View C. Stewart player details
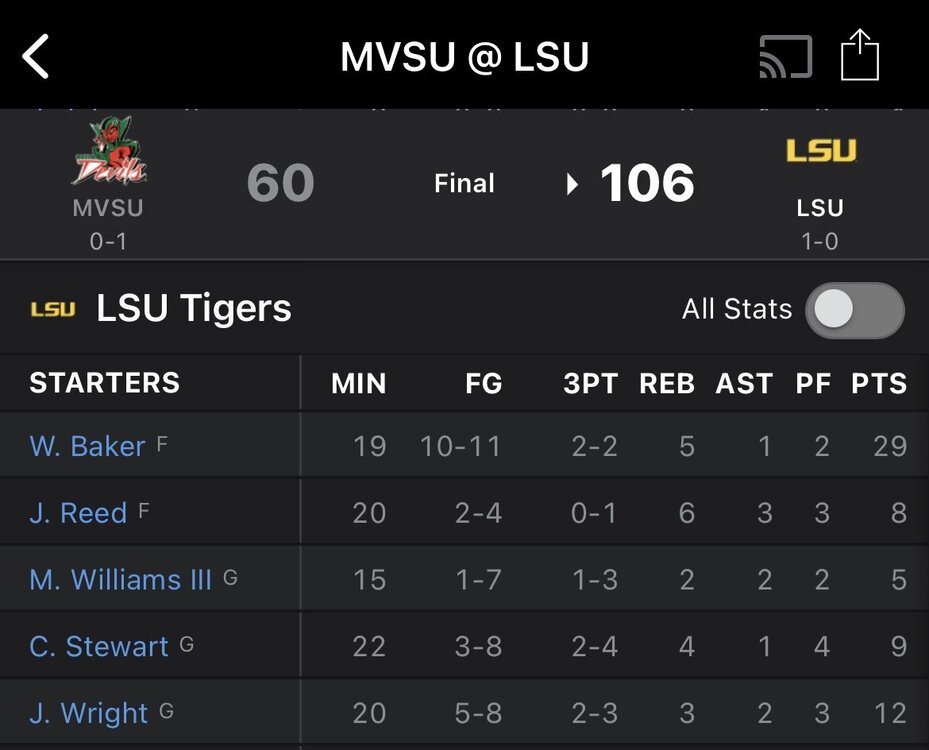The height and width of the screenshot is (750, 929). point(99,647)
